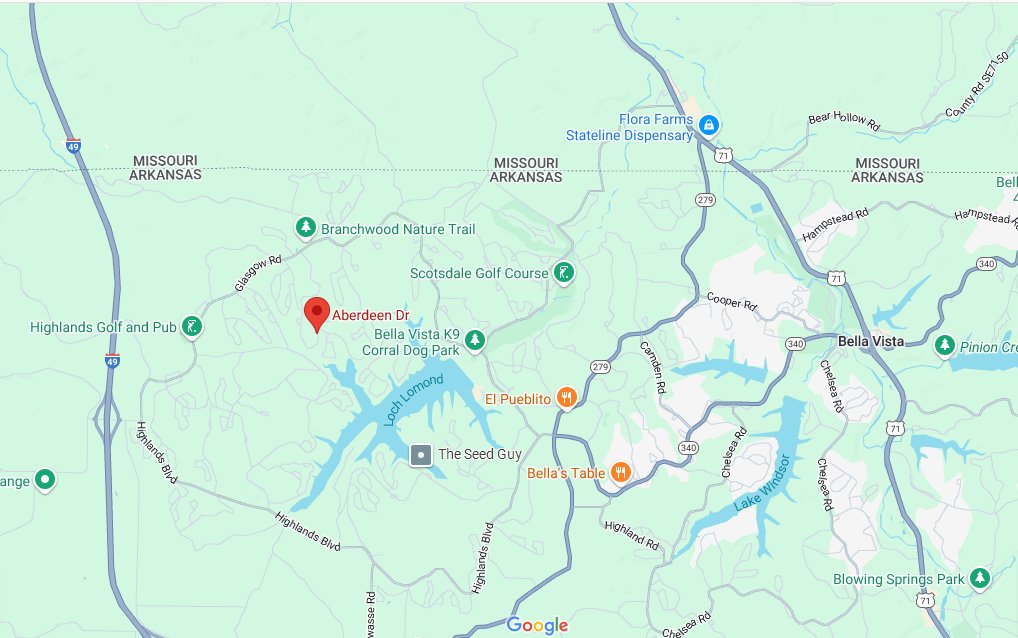Select The Seed Guy business marker
Viewport: 1018px width, 638px height.
421,455
